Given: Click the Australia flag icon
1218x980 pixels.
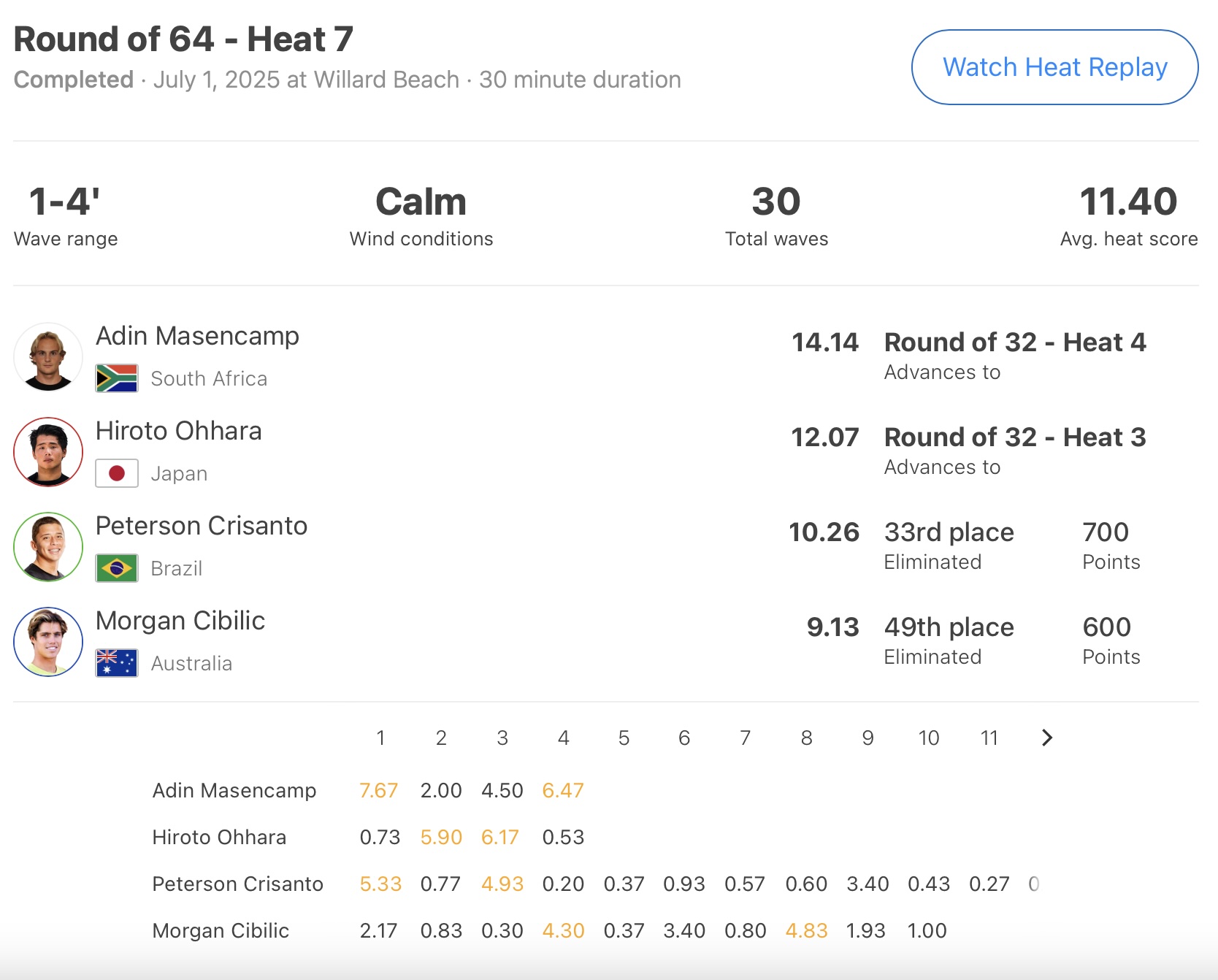Looking at the screenshot, I should tap(117, 663).
